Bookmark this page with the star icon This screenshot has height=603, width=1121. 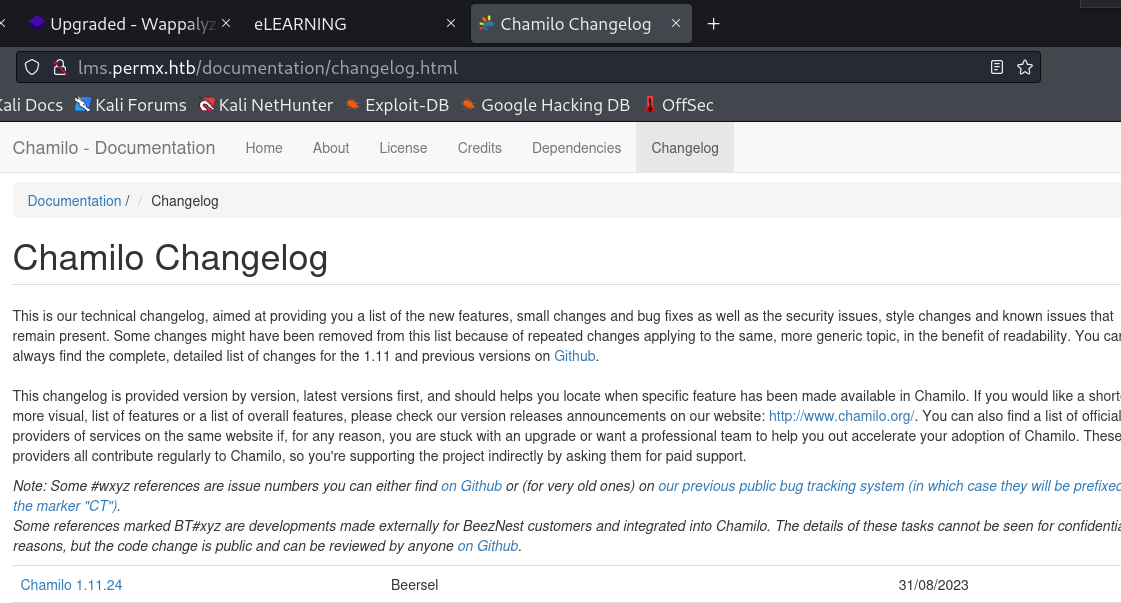click(1024, 67)
